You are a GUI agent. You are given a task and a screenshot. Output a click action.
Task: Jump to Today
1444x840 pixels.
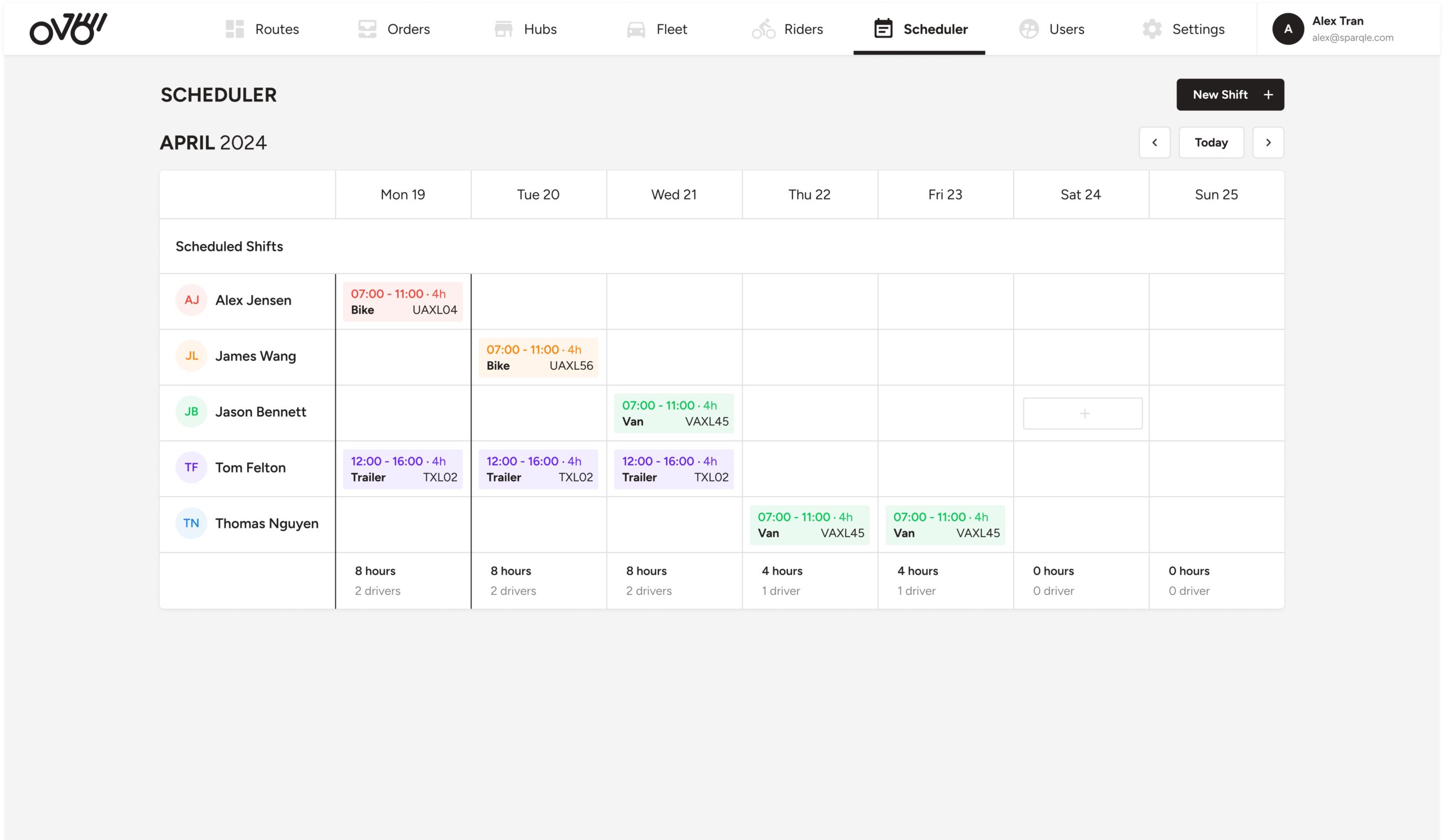1211,142
